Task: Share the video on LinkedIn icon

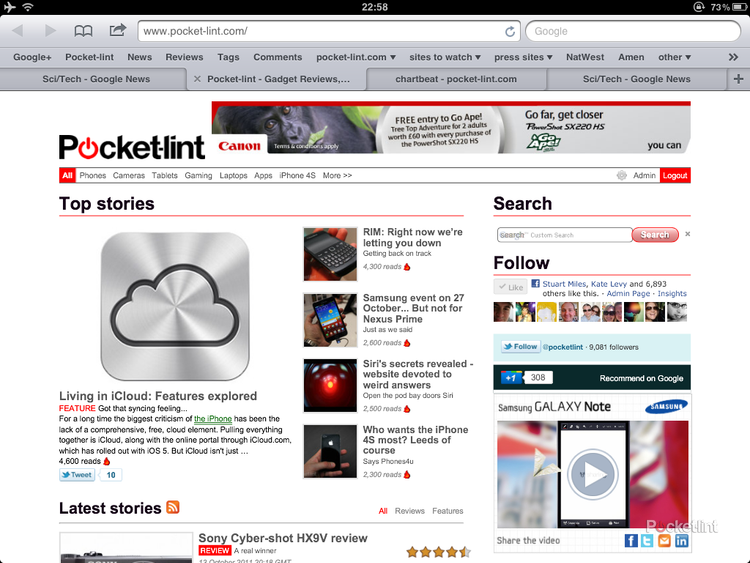Action: tap(682, 541)
